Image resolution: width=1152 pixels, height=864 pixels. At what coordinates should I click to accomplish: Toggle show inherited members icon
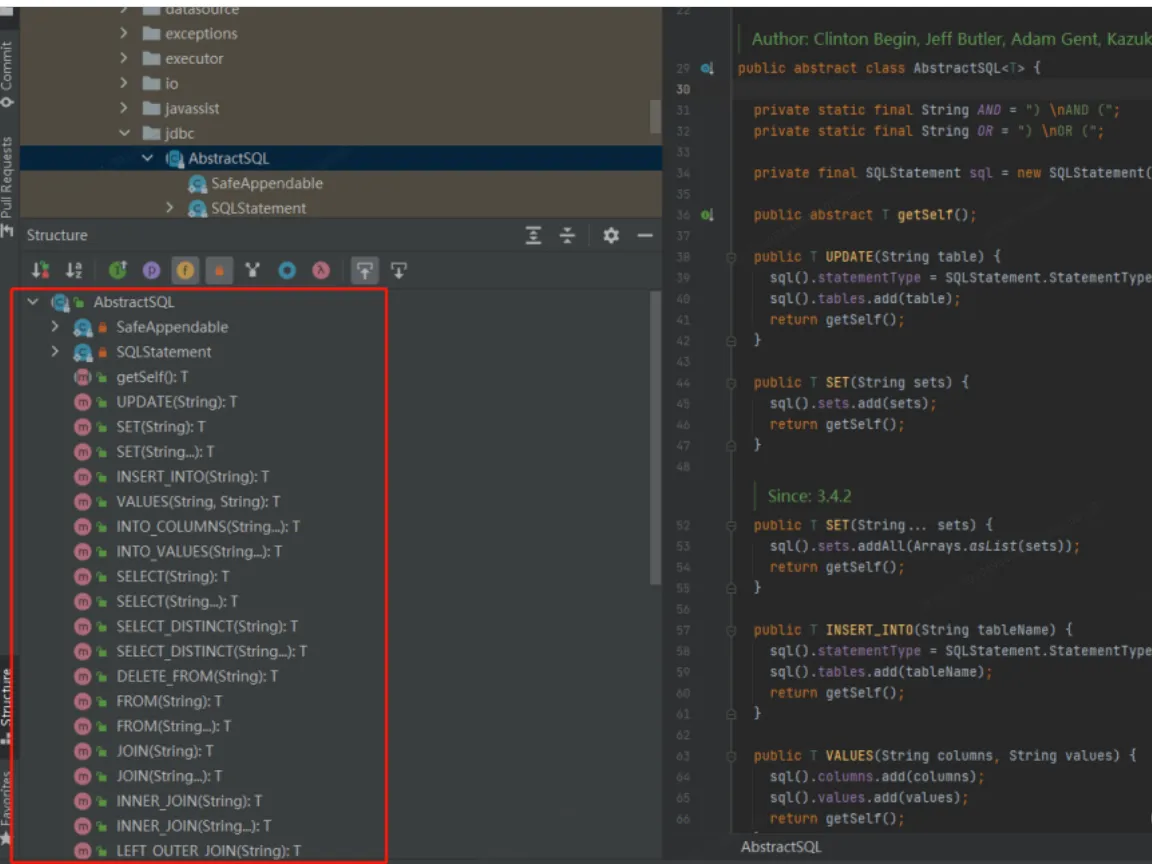118,270
